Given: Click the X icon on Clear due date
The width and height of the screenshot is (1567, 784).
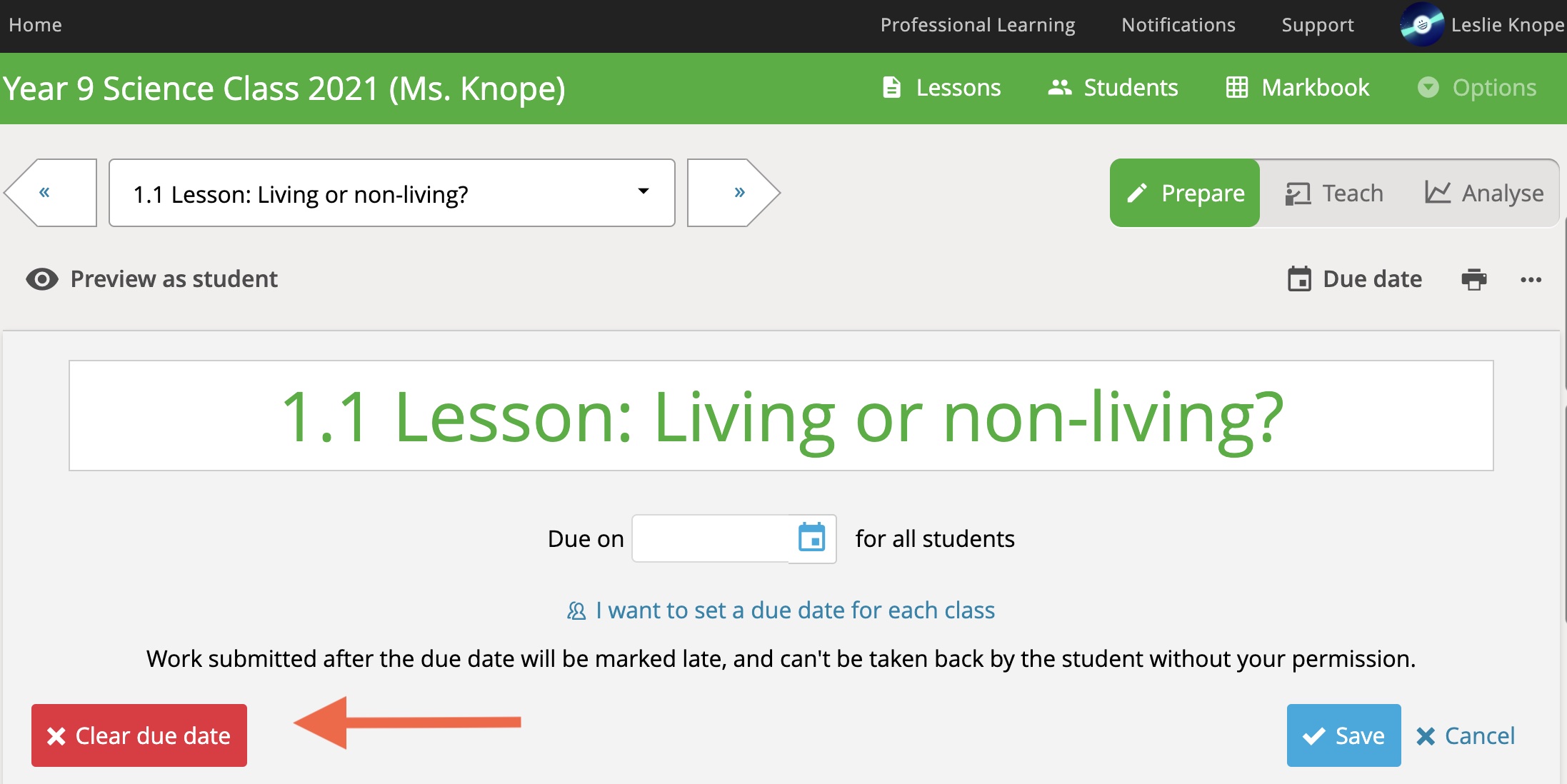Looking at the screenshot, I should coord(56,736).
